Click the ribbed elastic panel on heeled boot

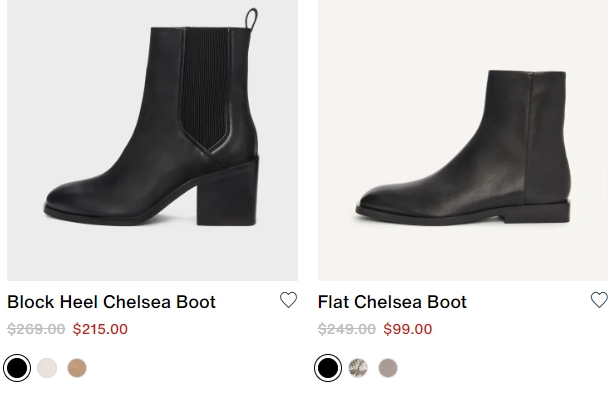click(205, 86)
